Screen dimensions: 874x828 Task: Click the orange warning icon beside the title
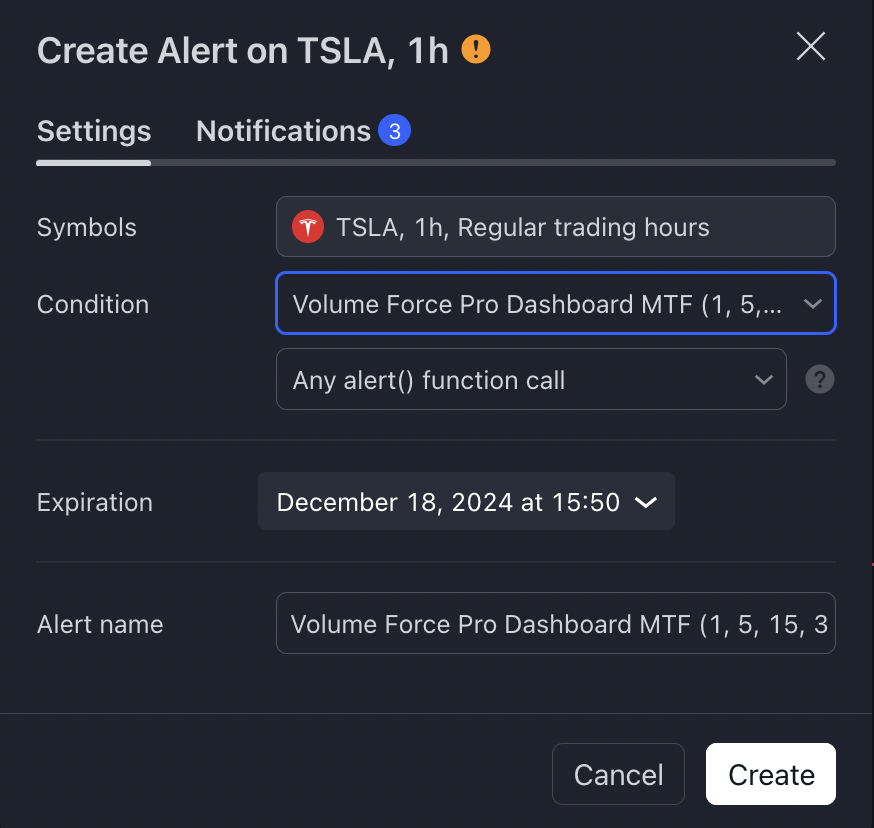[x=475, y=50]
